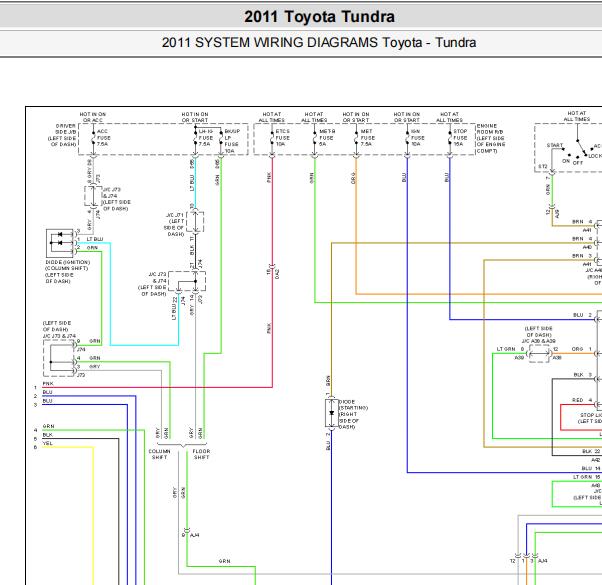The image size is (602, 585).
Task: Click the AJ5 connector label below ignition switch
Action: (x=557, y=213)
